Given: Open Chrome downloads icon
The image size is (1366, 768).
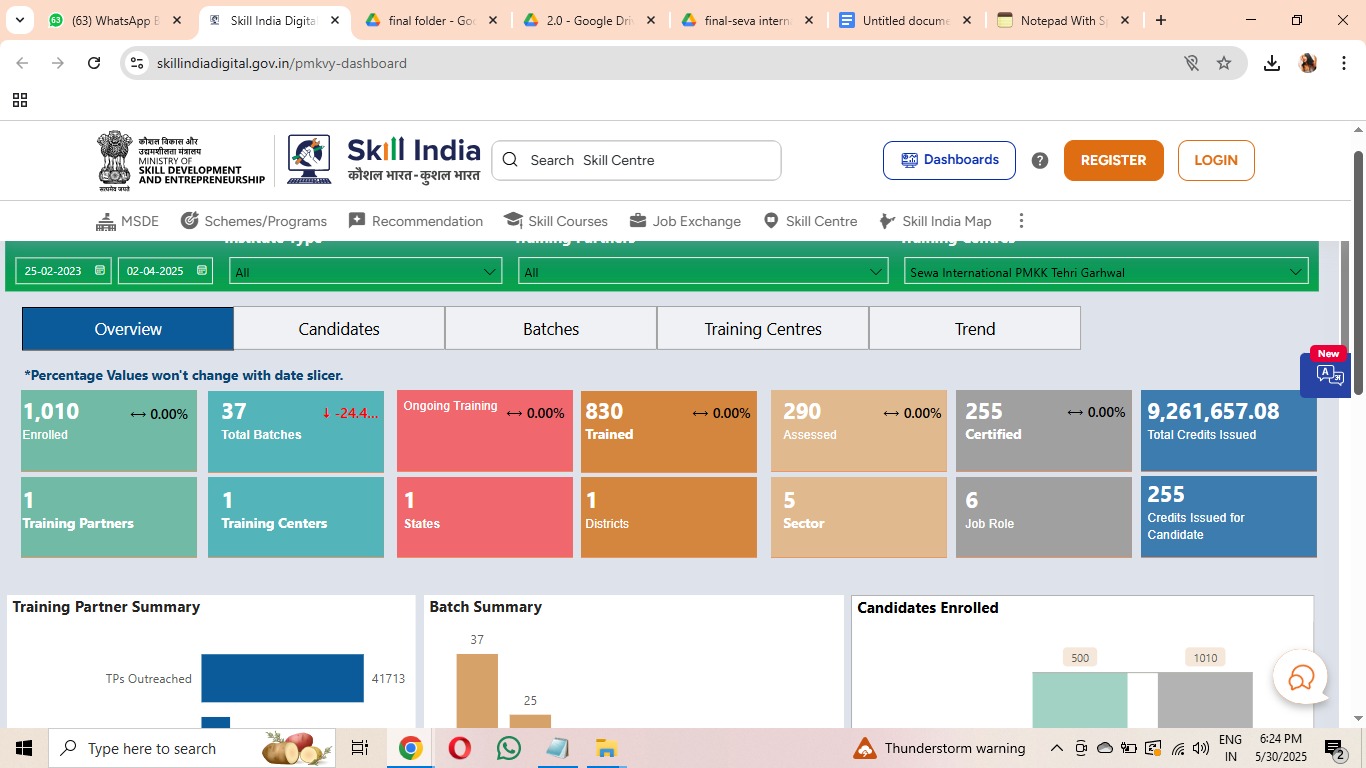Looking at the screenshot, I should [x=1272, y=63].
